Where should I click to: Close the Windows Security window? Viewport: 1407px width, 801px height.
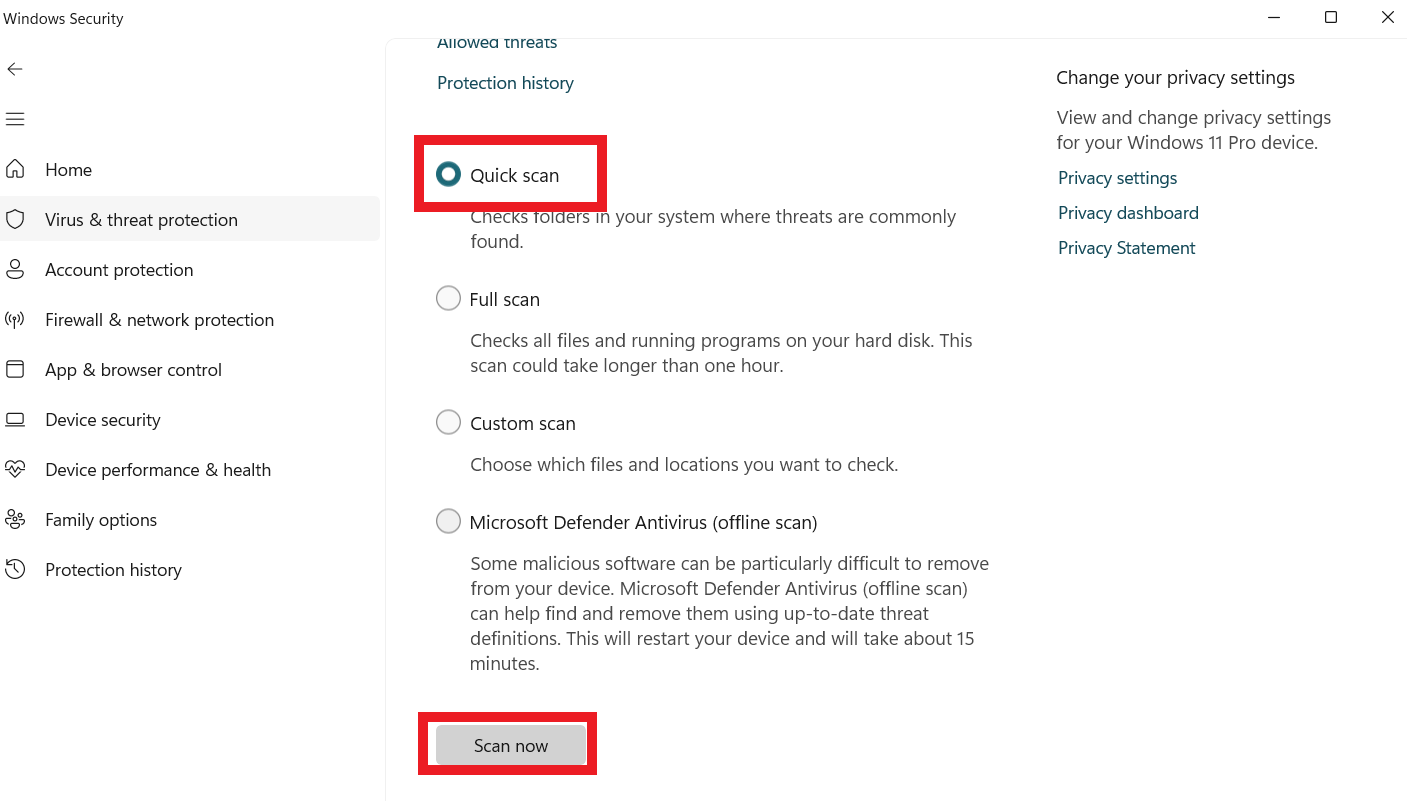[1387, 18]
